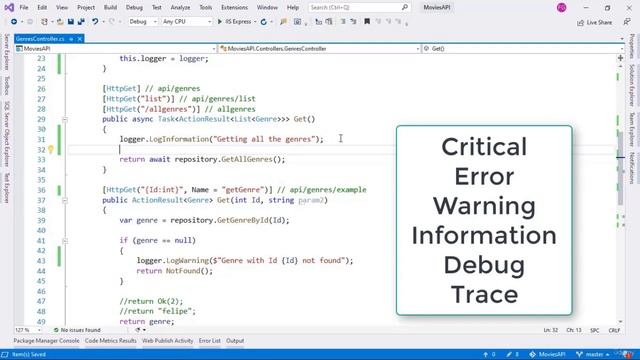Pin the GenresController.cs tab
This screenshot has height=360, width=640.
coord(71,39)
